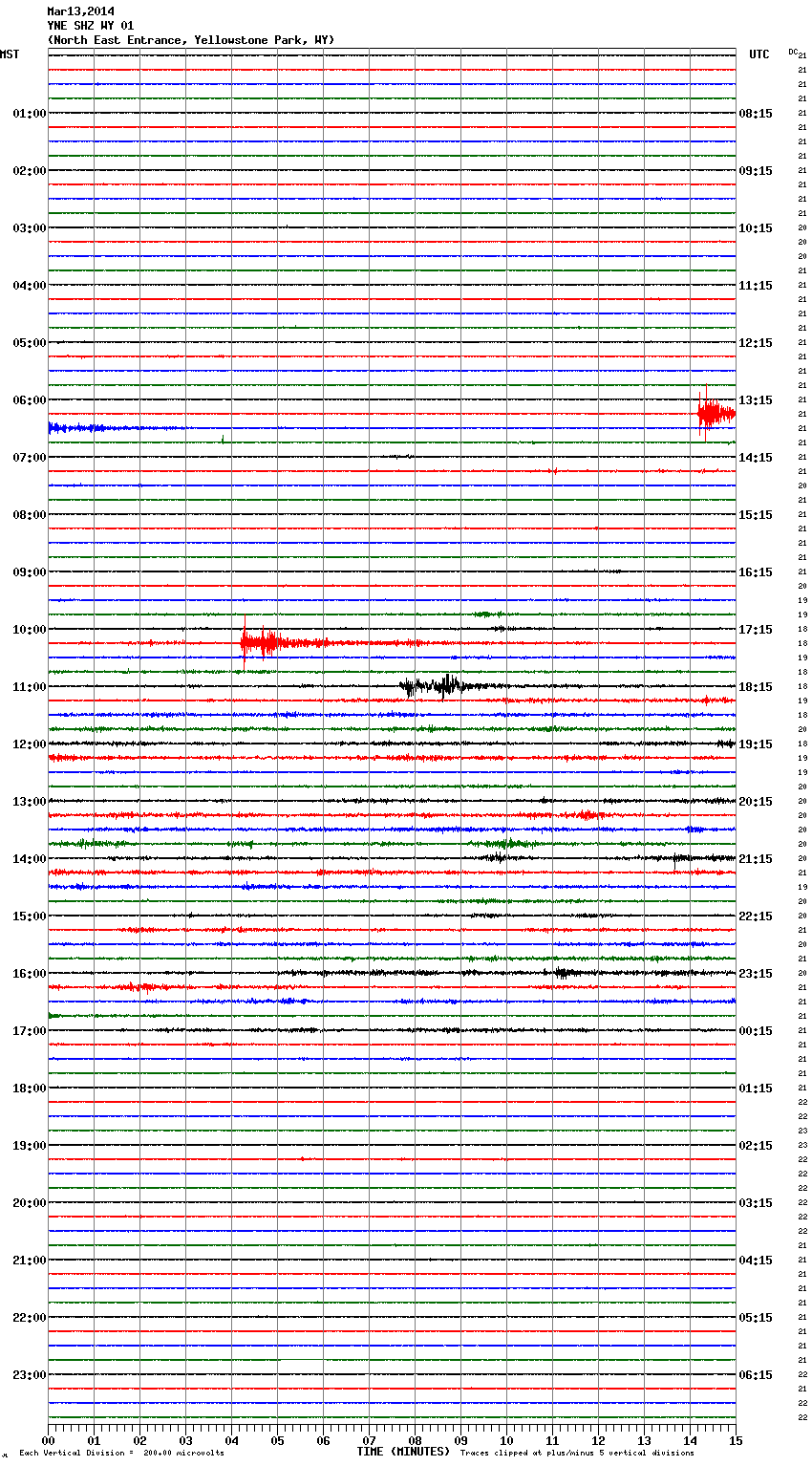Select the 04:00 MST time label
812x1466 pixels.
(29, 286)
